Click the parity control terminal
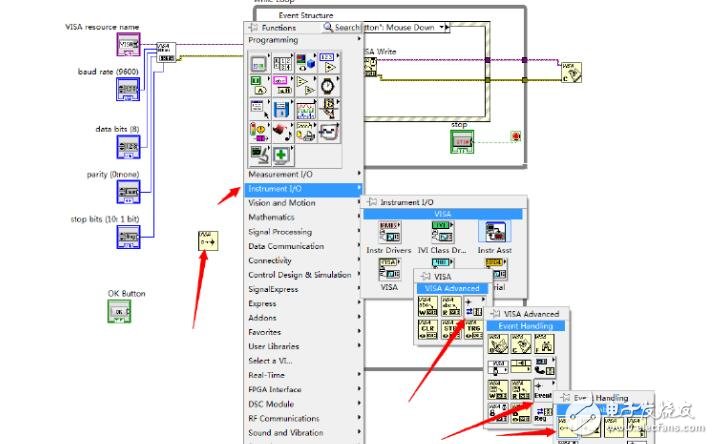The image size is (713, 444). coord(129,190)
